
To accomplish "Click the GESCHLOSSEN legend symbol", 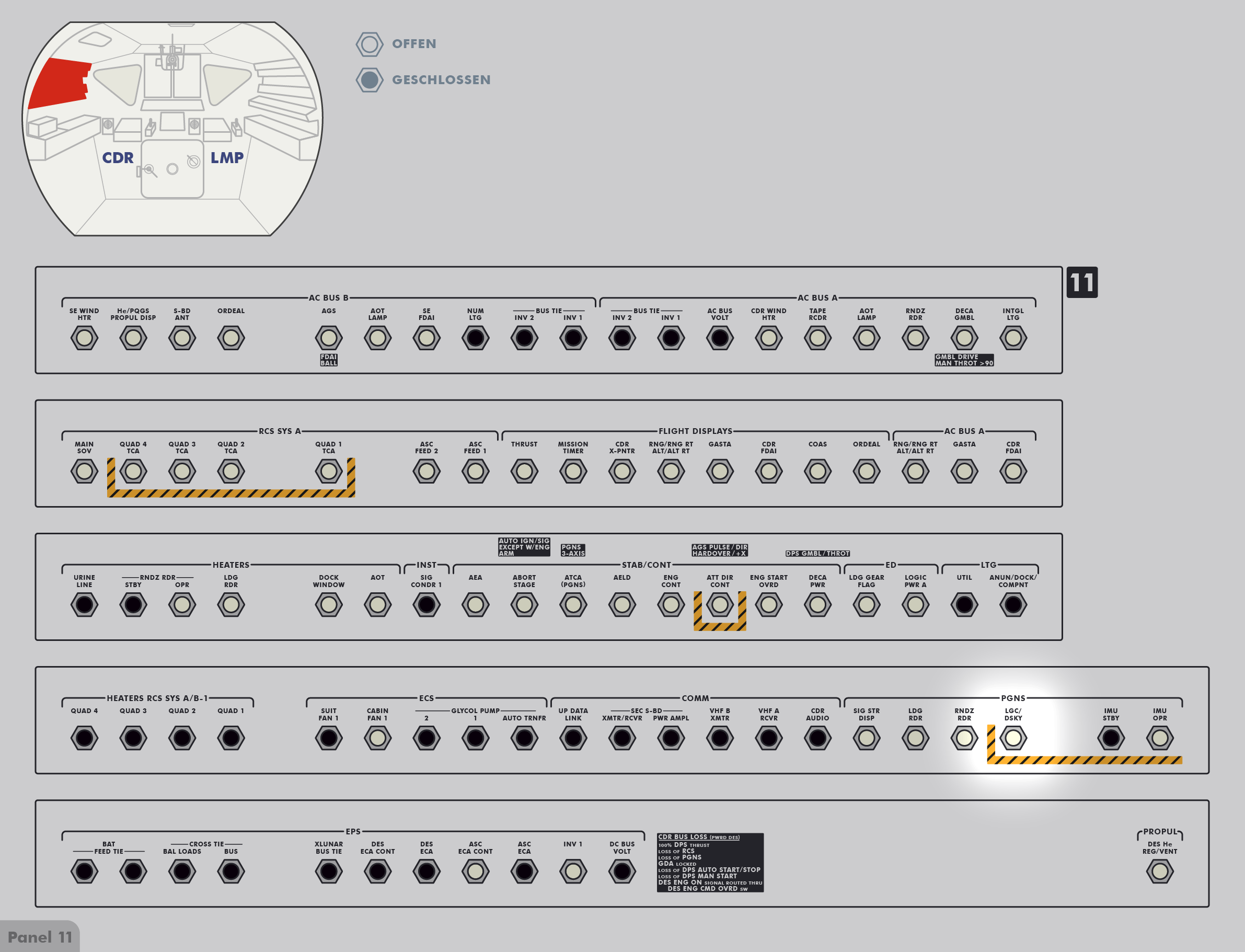I will 370,80.
